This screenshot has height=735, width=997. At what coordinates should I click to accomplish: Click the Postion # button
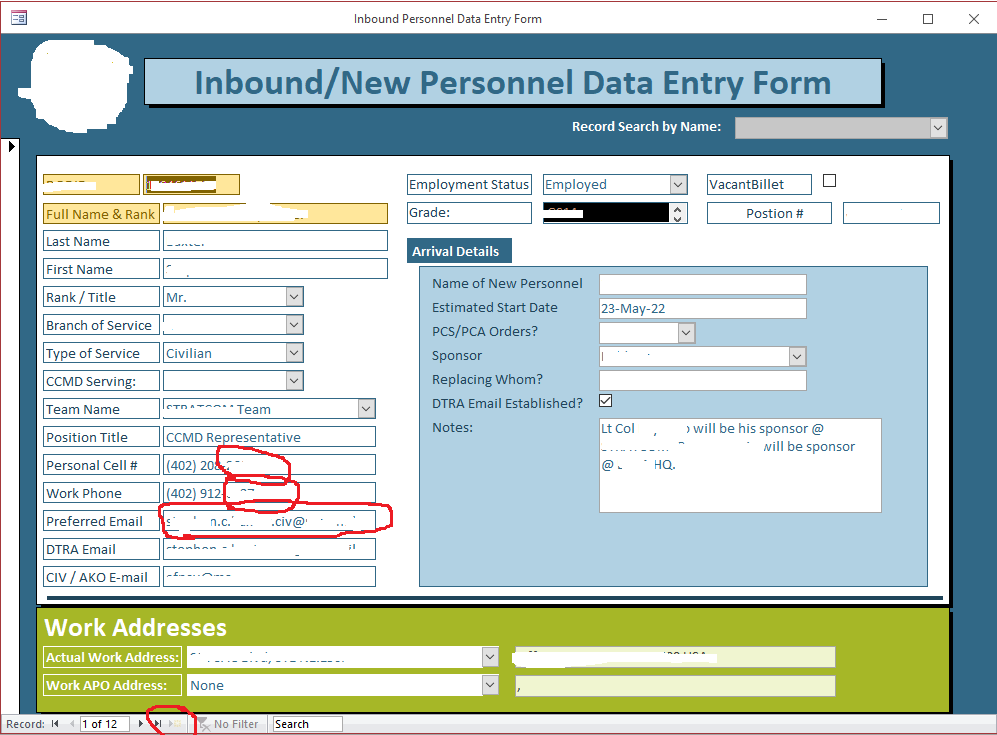click(x=769, y=212)
